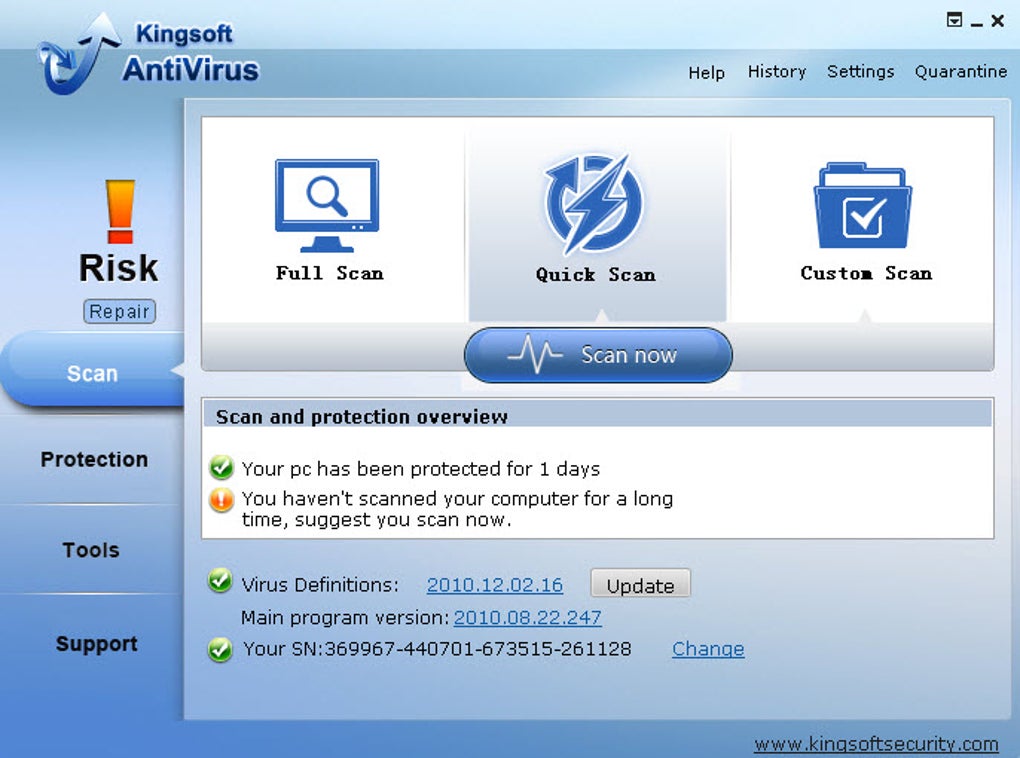
Task: Open the Help menu
Action: coord(706,72)
